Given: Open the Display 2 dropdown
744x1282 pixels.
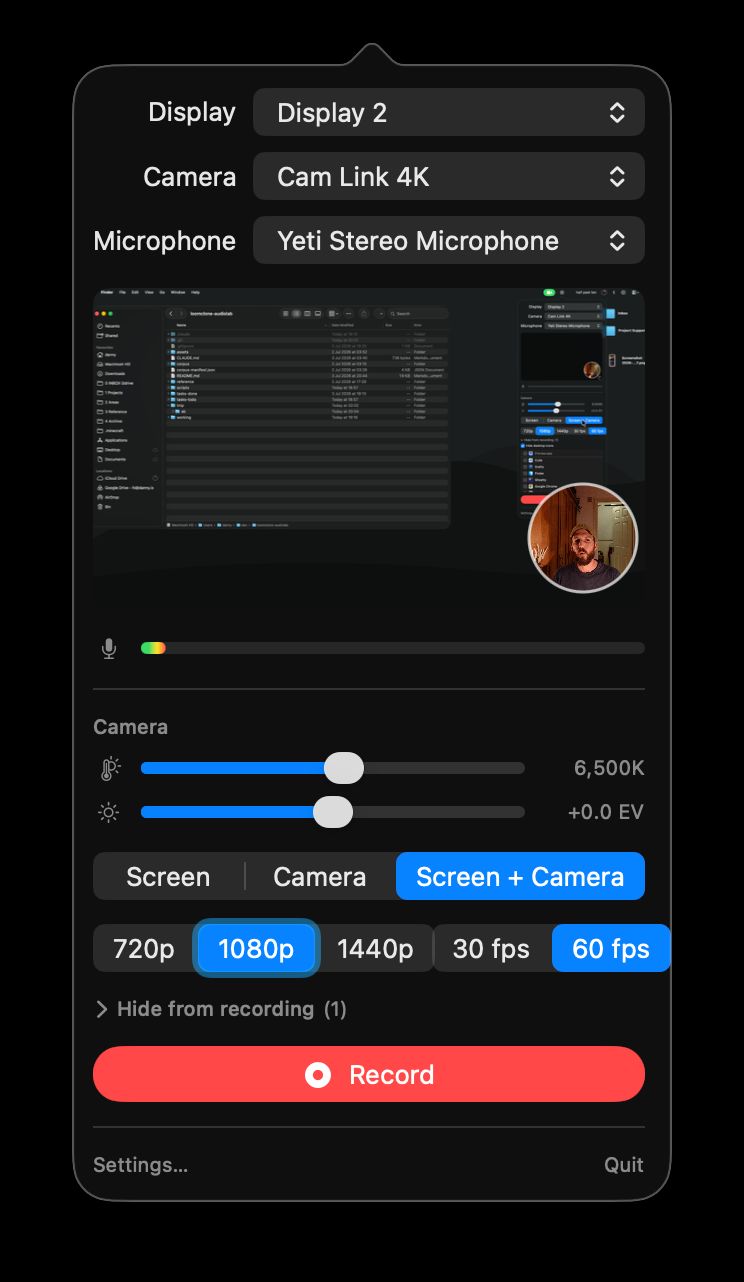Looking at the screenshot, I should 448,112.
